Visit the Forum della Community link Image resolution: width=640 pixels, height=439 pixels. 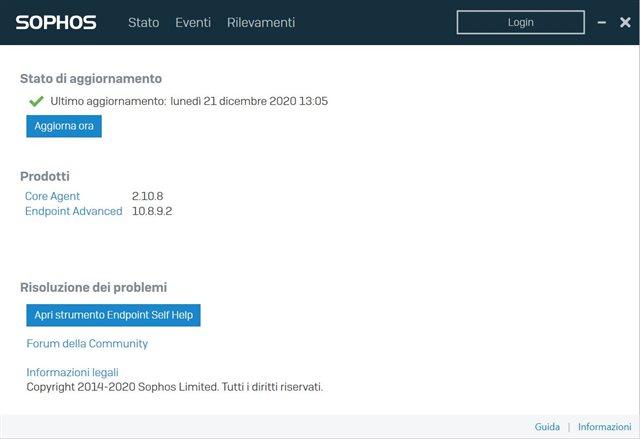[x=87, y=344]
